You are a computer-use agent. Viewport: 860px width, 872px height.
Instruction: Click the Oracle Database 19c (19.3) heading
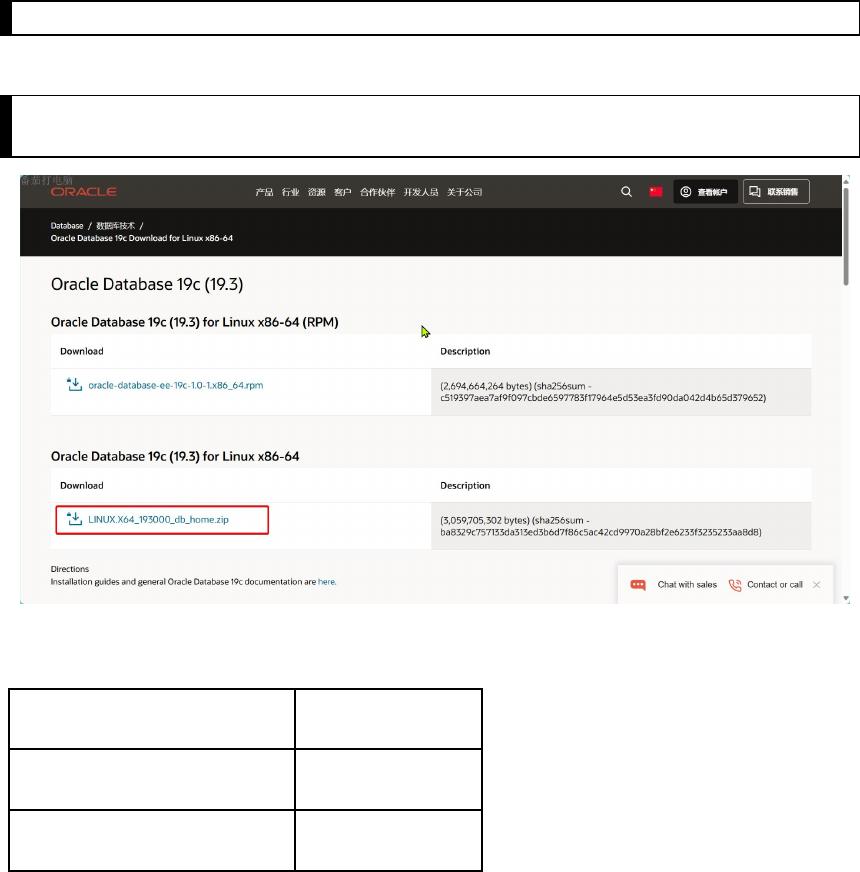147,284
